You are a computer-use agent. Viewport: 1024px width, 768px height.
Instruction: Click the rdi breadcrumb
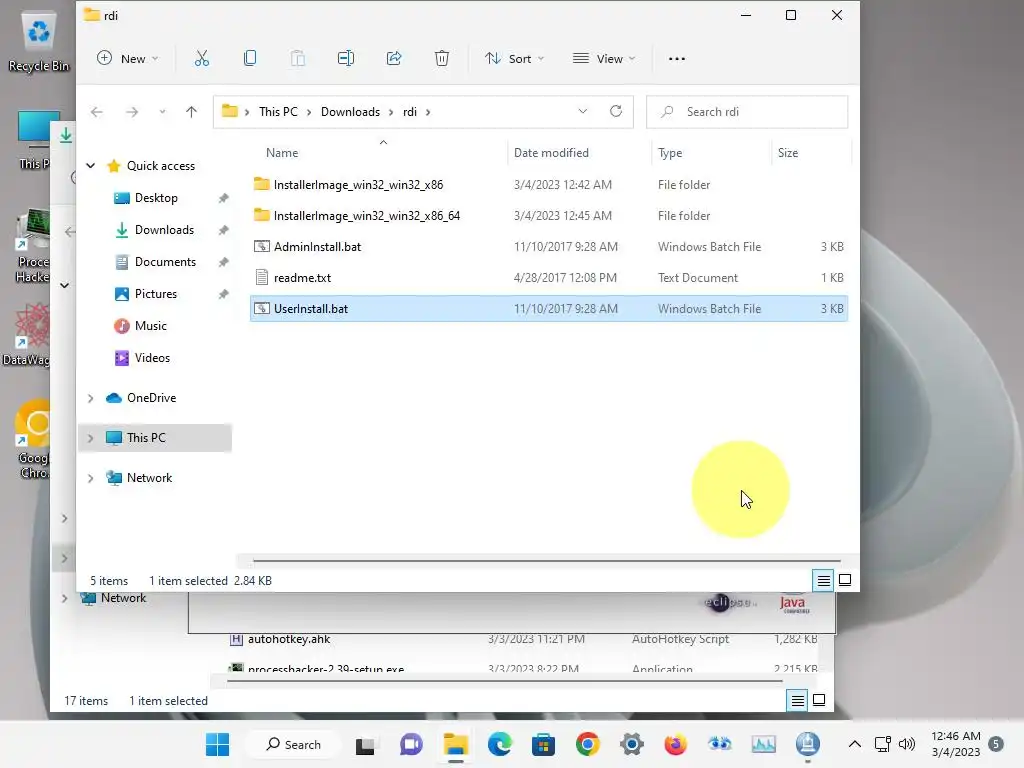(409, 112)
